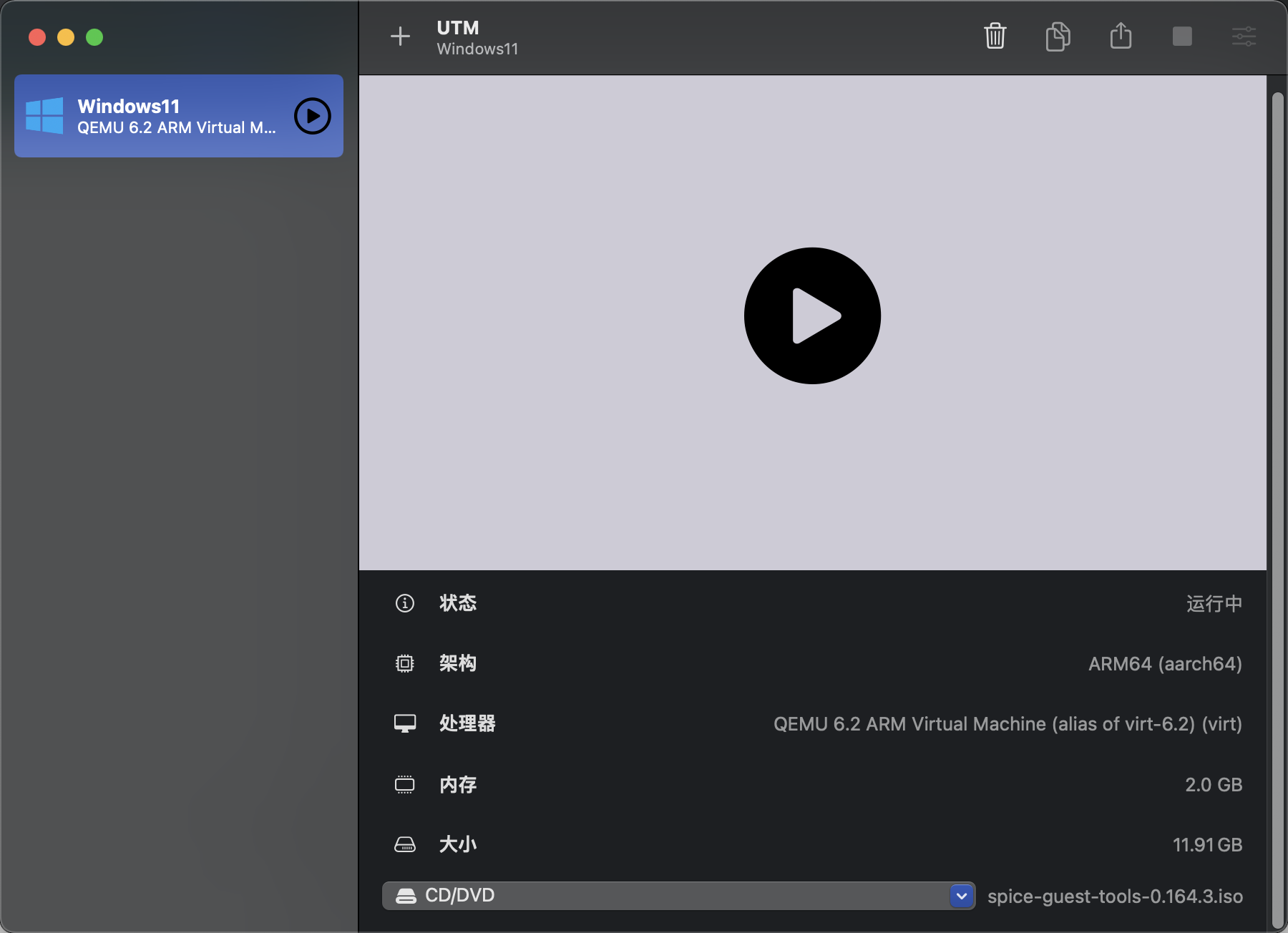Click the spice-guest-tools-0.164.3.iso label
The width and height of the screenshot is (1288, 933).
[1114, 896]
